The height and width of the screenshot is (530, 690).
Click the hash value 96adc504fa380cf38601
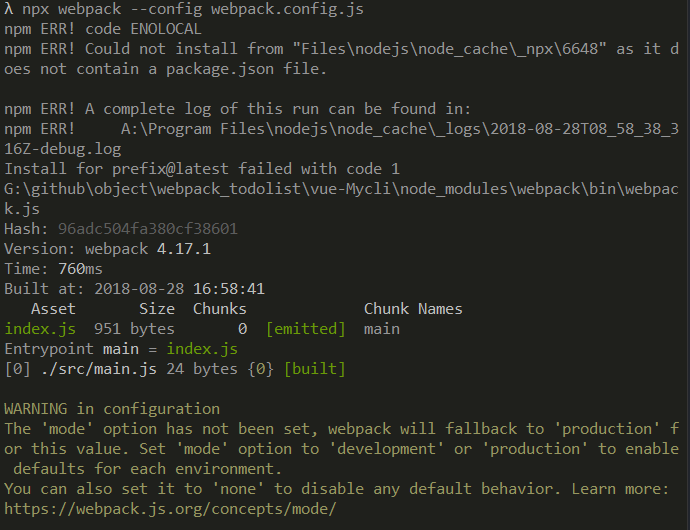click(148, 229)
